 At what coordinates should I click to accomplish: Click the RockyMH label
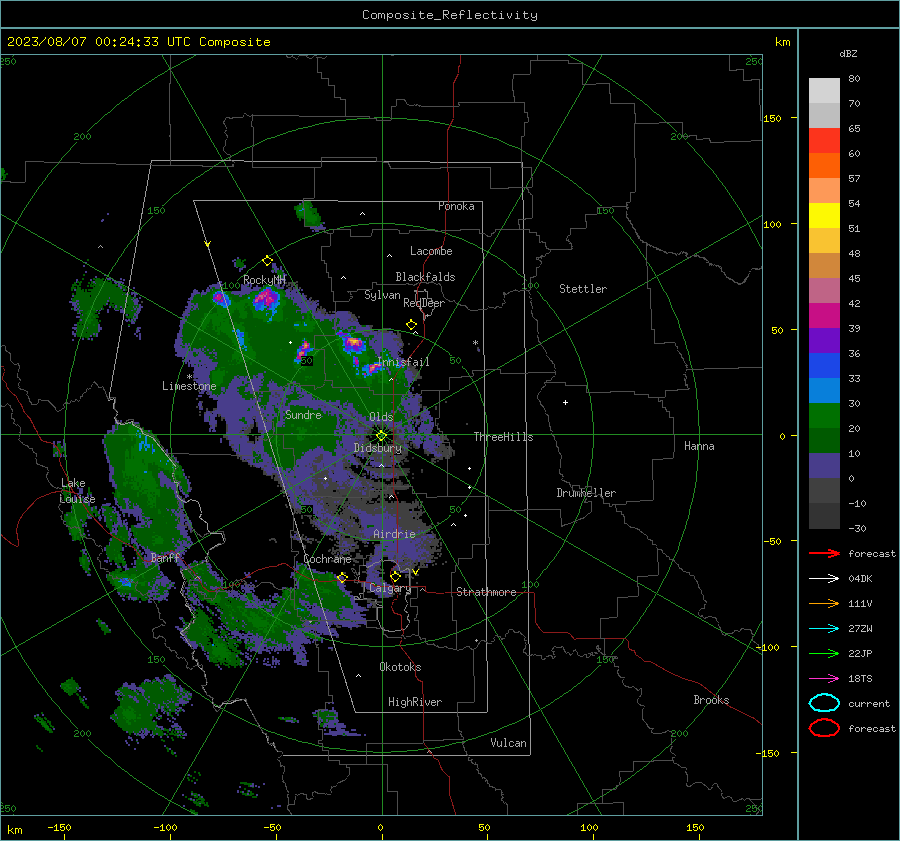[x=264, y=280]
